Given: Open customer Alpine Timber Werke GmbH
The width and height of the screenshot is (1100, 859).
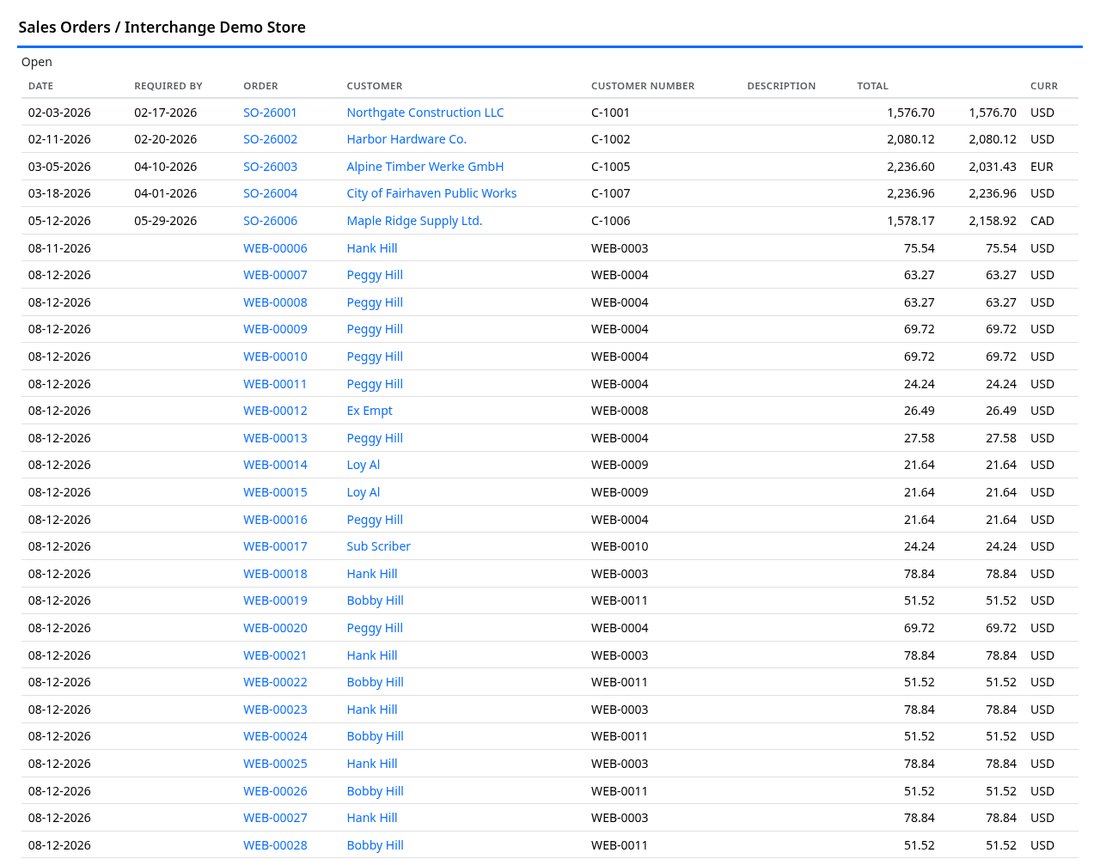Looking at the screenshot, I should (425, 166).
